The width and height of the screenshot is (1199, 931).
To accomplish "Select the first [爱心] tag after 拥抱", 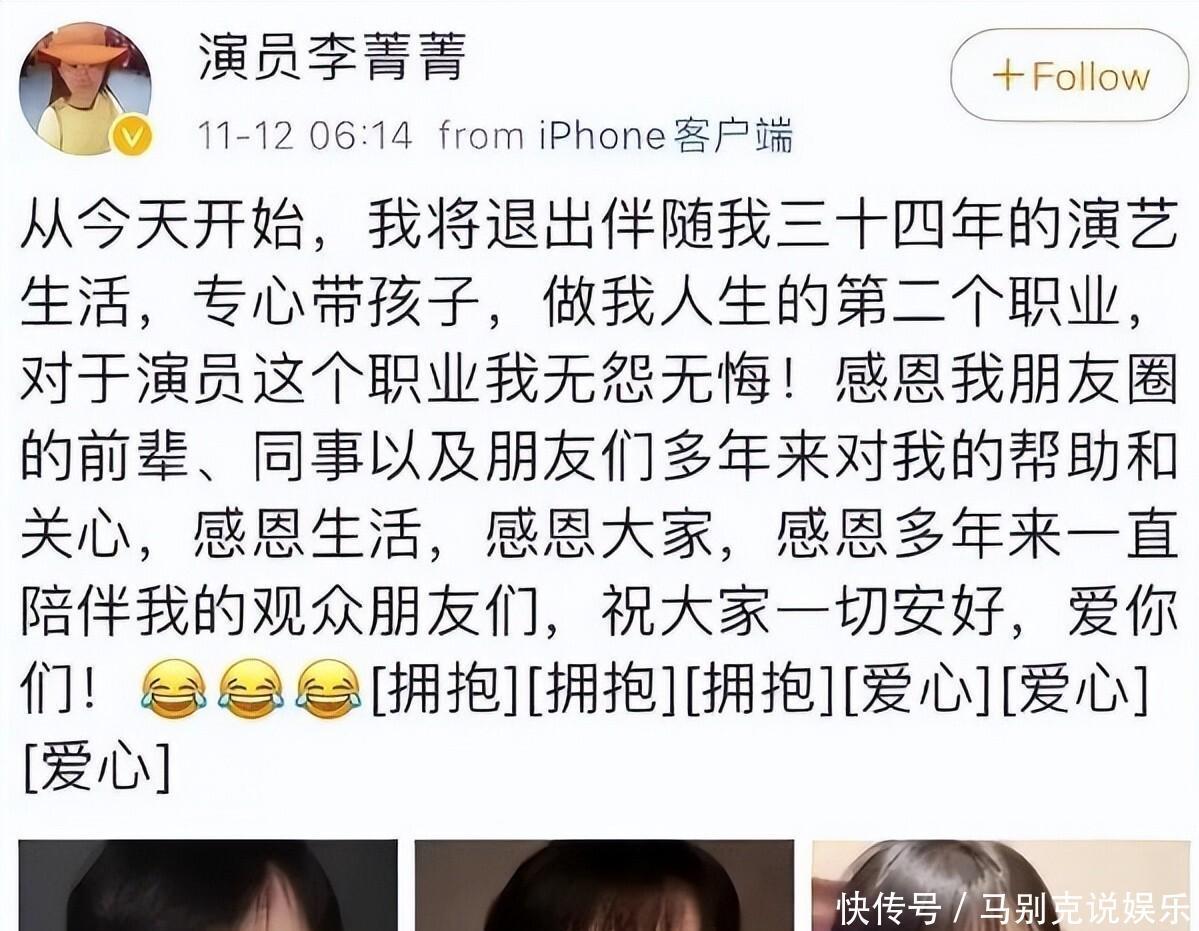I will point(918,689).
